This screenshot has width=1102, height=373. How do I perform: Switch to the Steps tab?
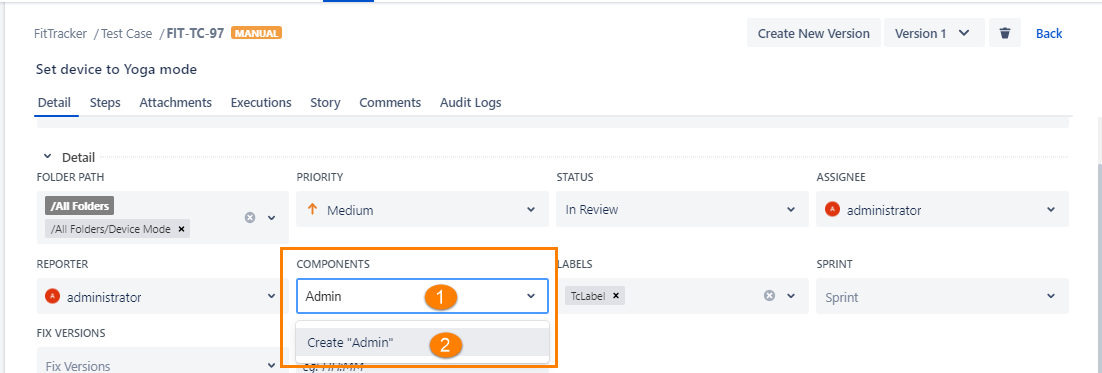[105, 103]
